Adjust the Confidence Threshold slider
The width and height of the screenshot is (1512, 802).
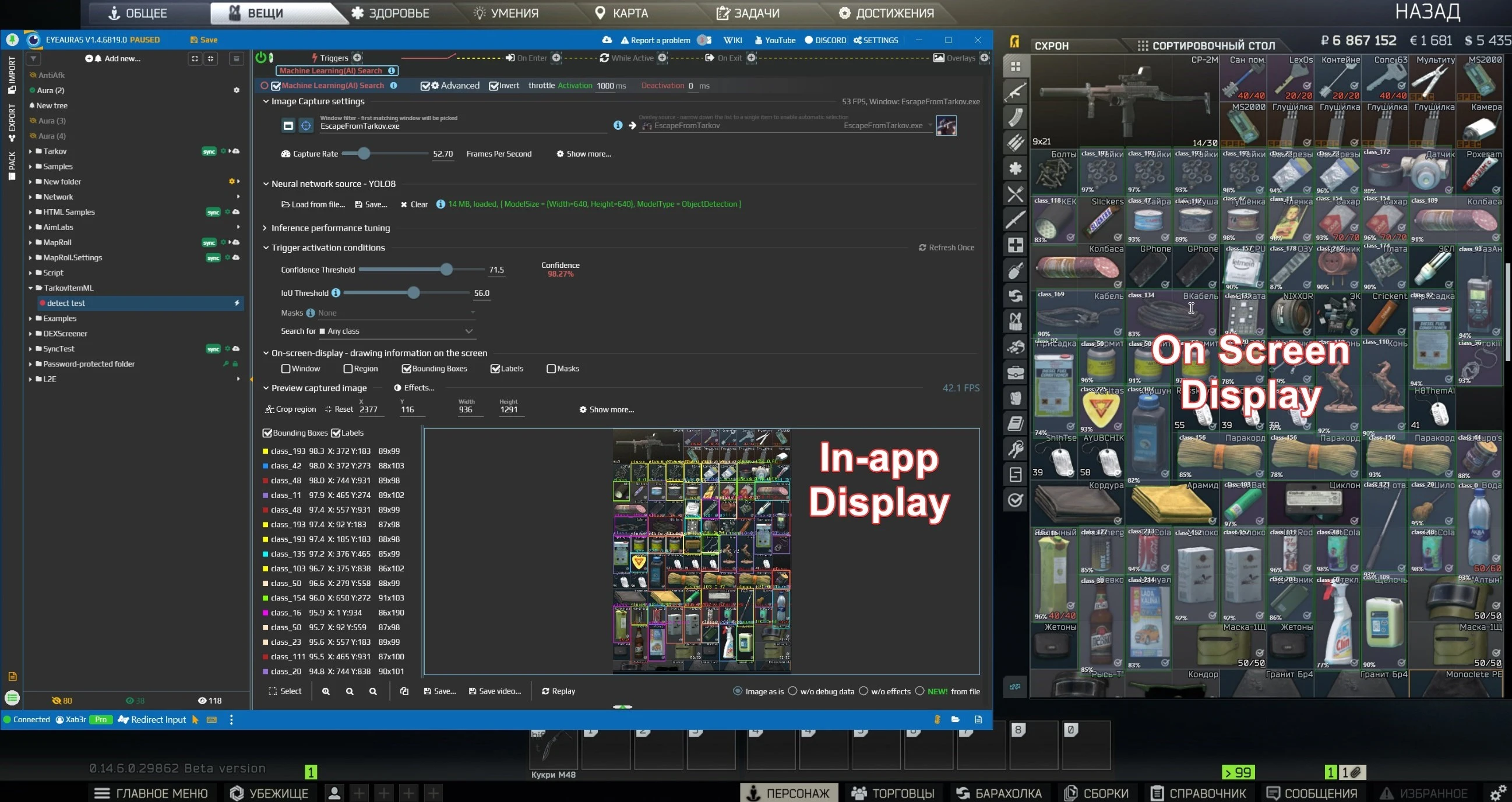[x=447, y=270]
